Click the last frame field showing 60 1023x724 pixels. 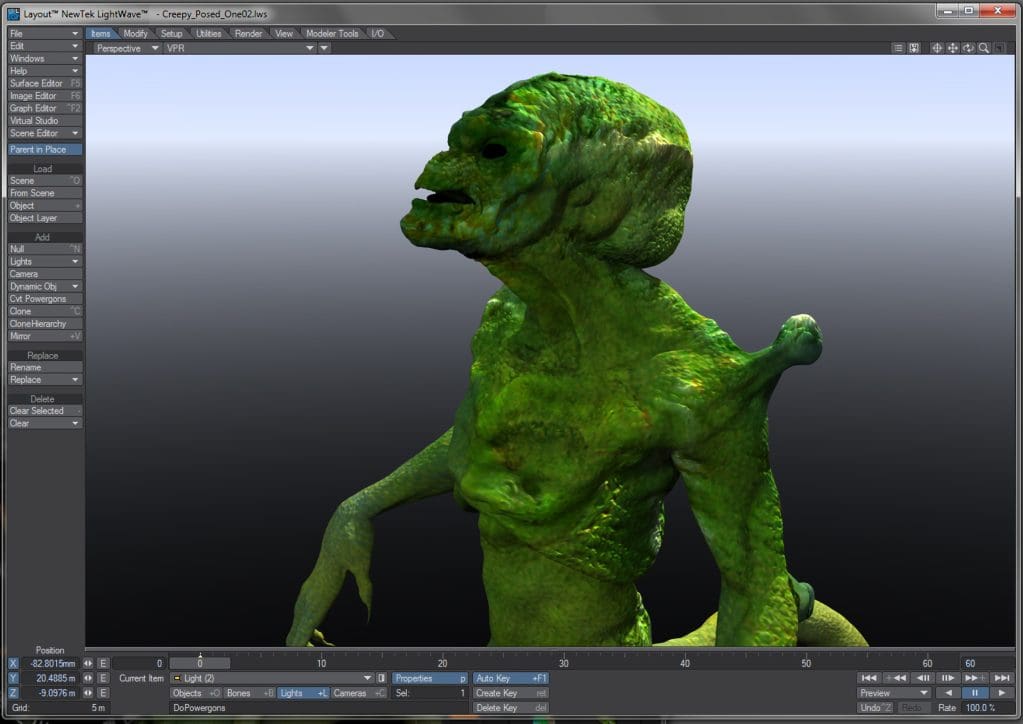[986, 663]
